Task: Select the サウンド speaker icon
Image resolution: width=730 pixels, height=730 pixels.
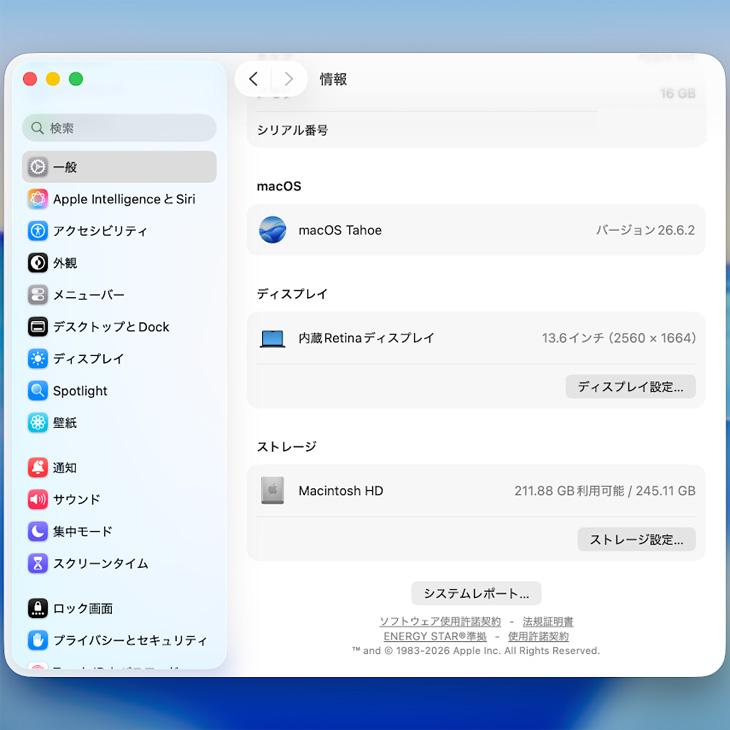Action: click(38, 500)
